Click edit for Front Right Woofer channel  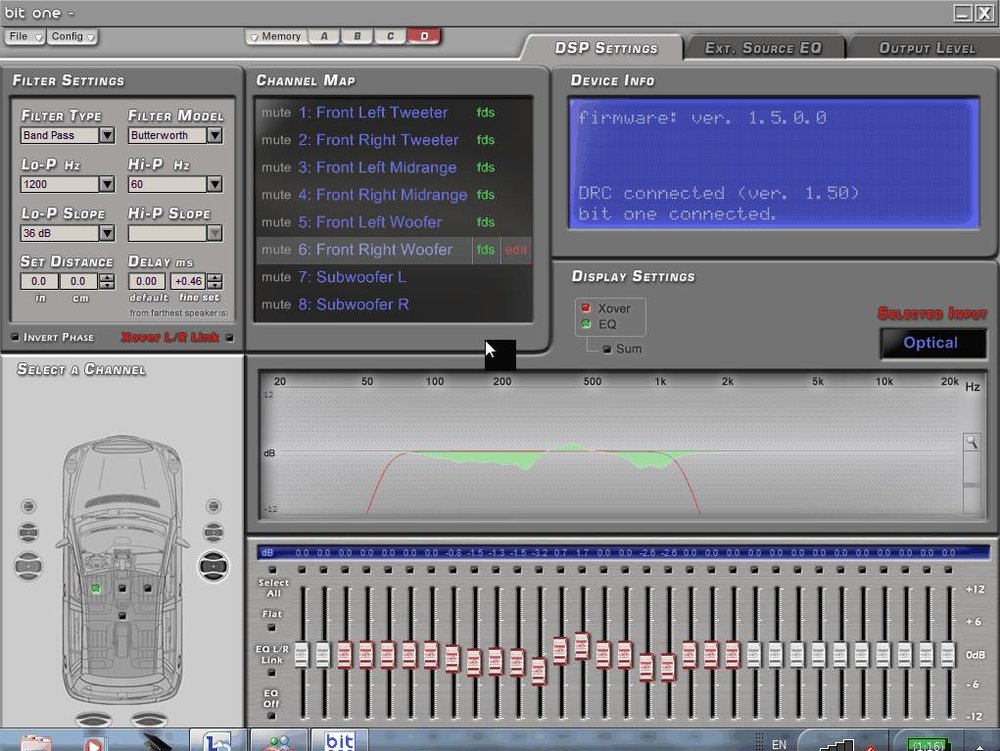click(x=516, y=250)
